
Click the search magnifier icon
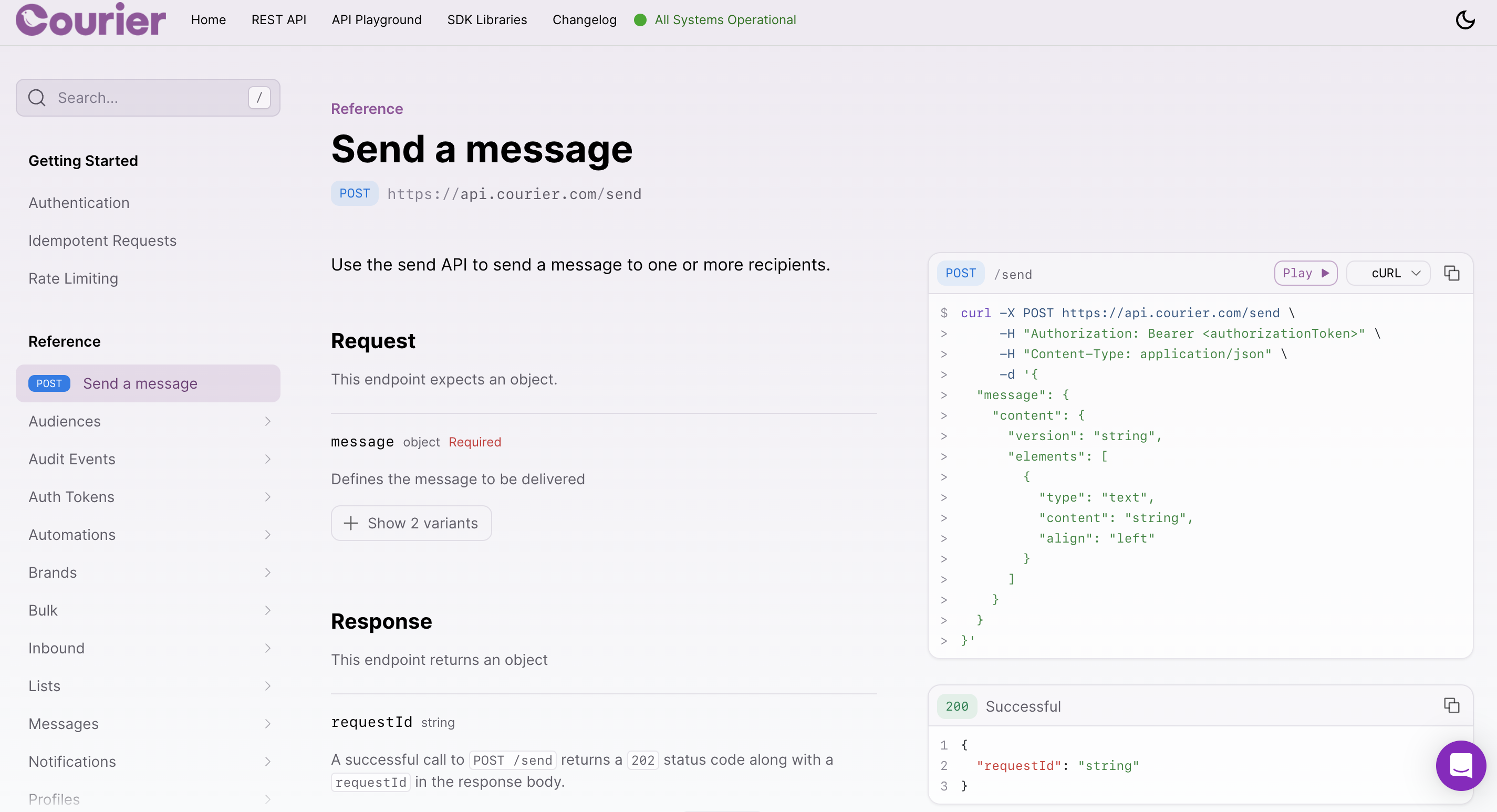pos(37,98)
